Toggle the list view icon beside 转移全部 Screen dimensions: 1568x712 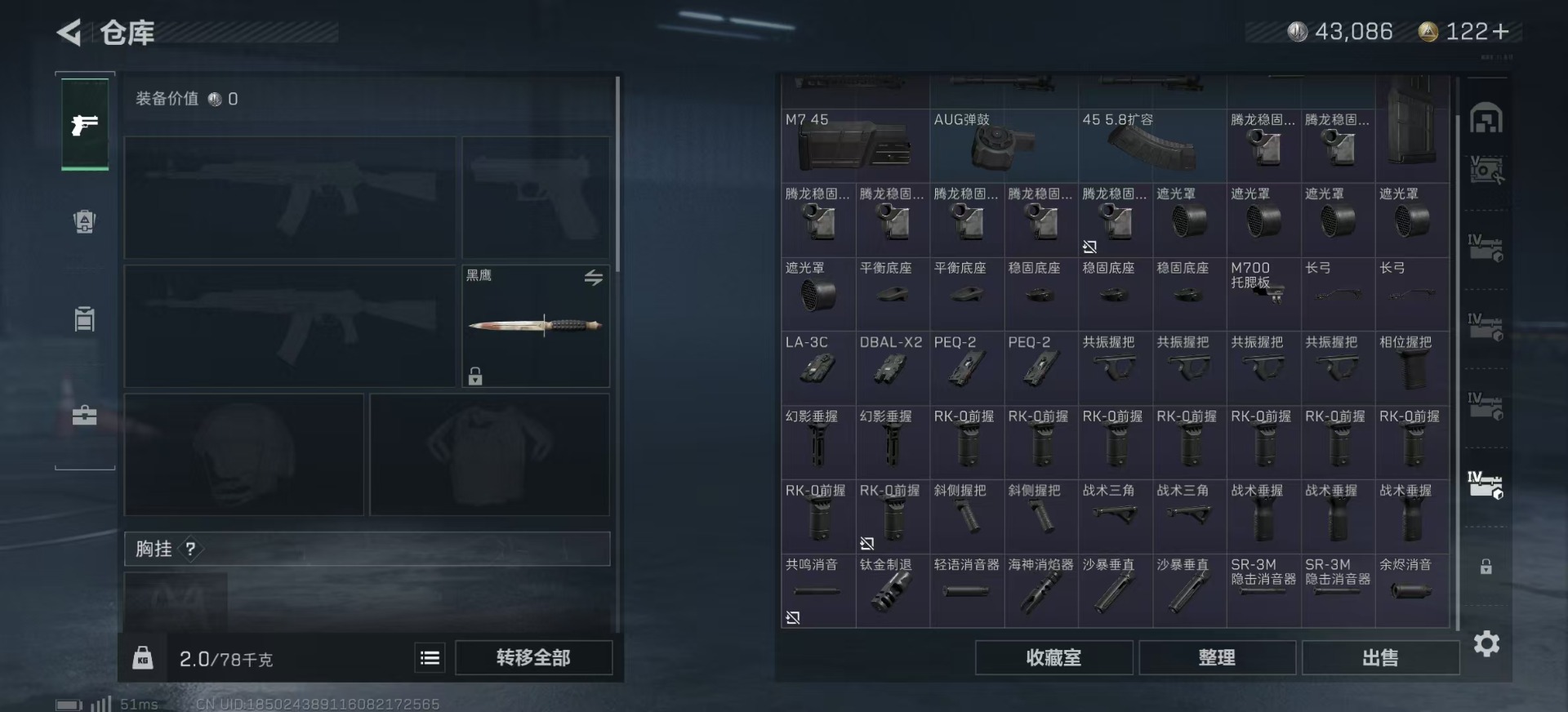tap(430, 657)
